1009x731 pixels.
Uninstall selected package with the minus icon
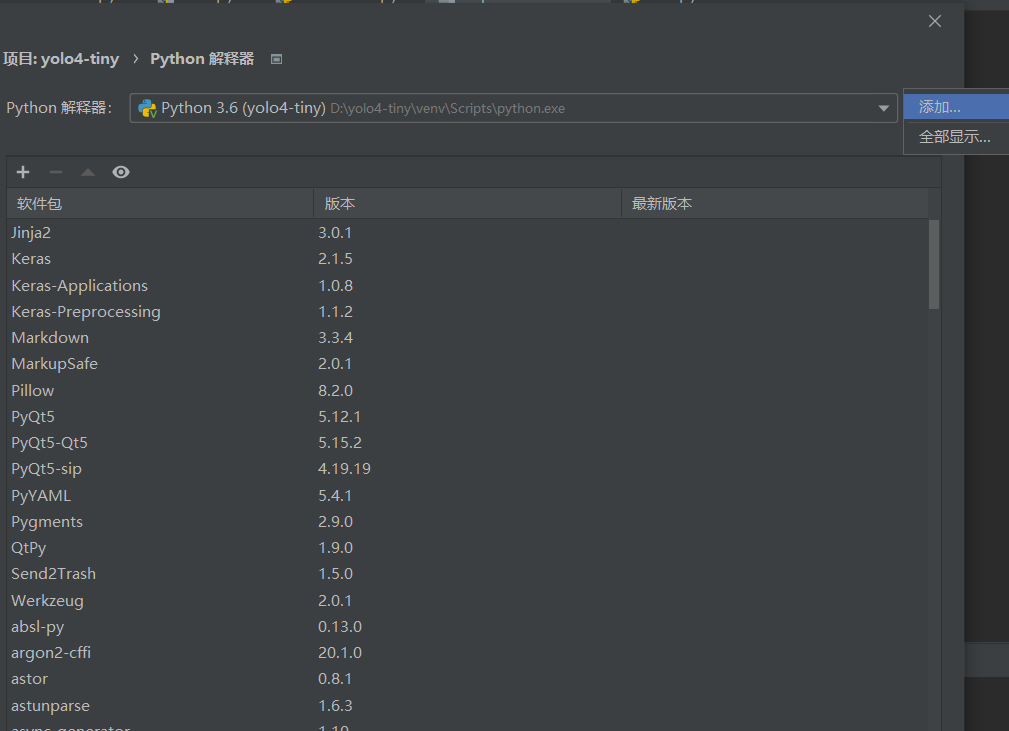click(55, 171)
